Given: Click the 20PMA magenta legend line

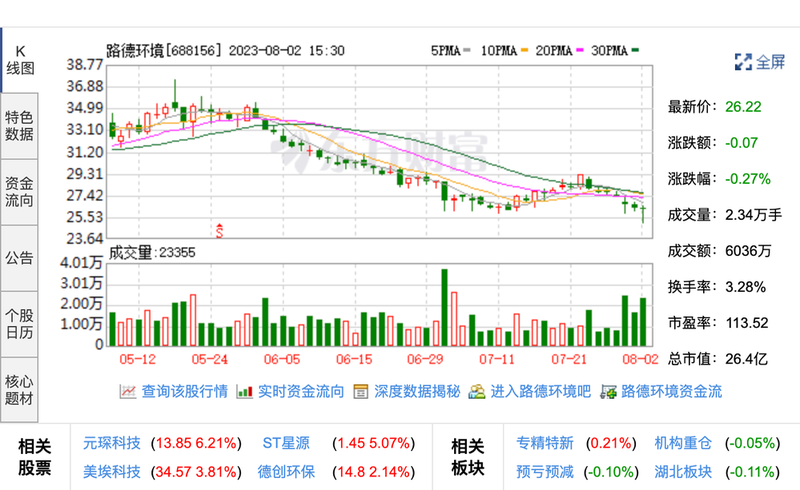Looking at the screenshot, I should (580, 49).
